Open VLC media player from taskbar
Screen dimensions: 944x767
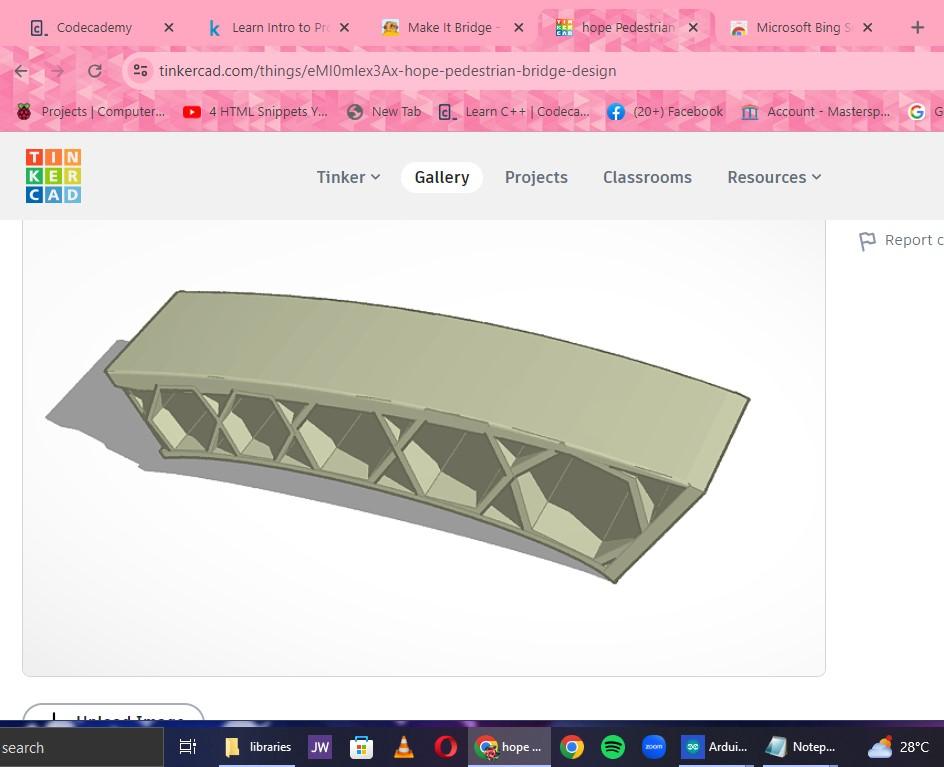[403, 747]
